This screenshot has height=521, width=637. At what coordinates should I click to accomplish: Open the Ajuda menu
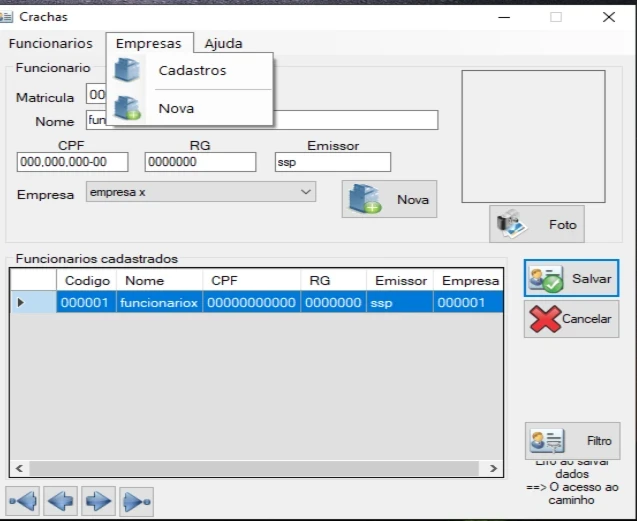click(223, 44)
